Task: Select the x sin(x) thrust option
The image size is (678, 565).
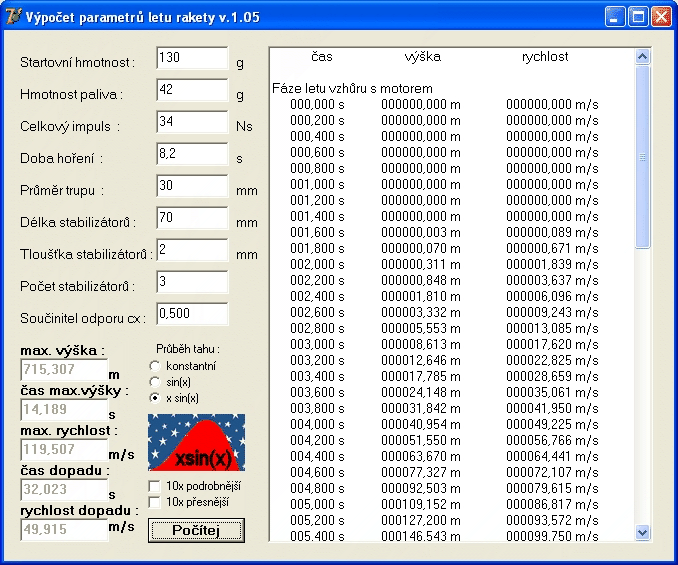Action: [154, 398]
